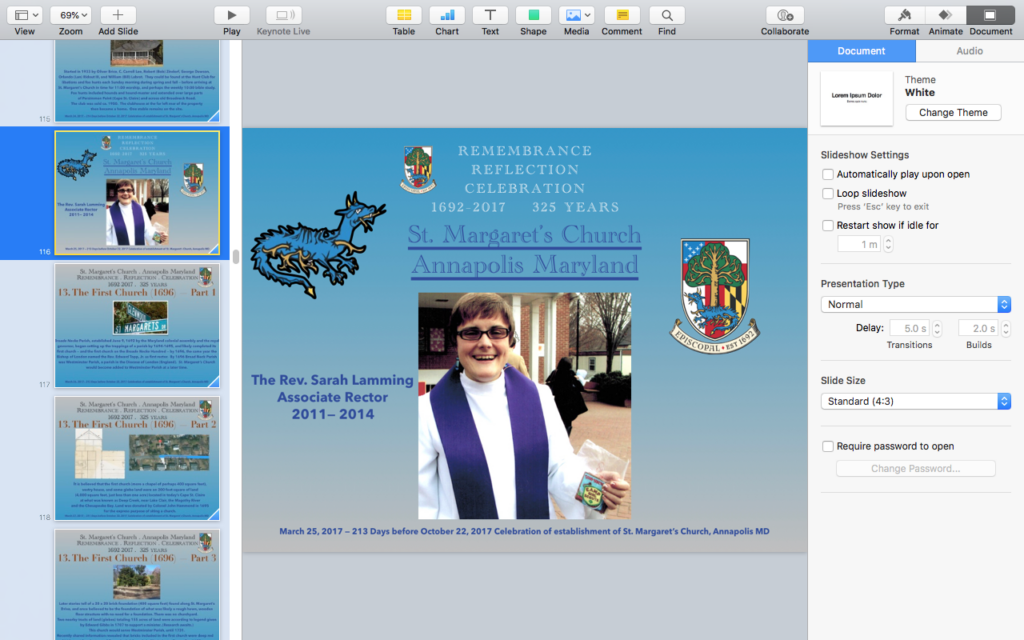Enable Restart show if idle for
This screenshot has width=1024, height=640.
[x=828, y=225]
